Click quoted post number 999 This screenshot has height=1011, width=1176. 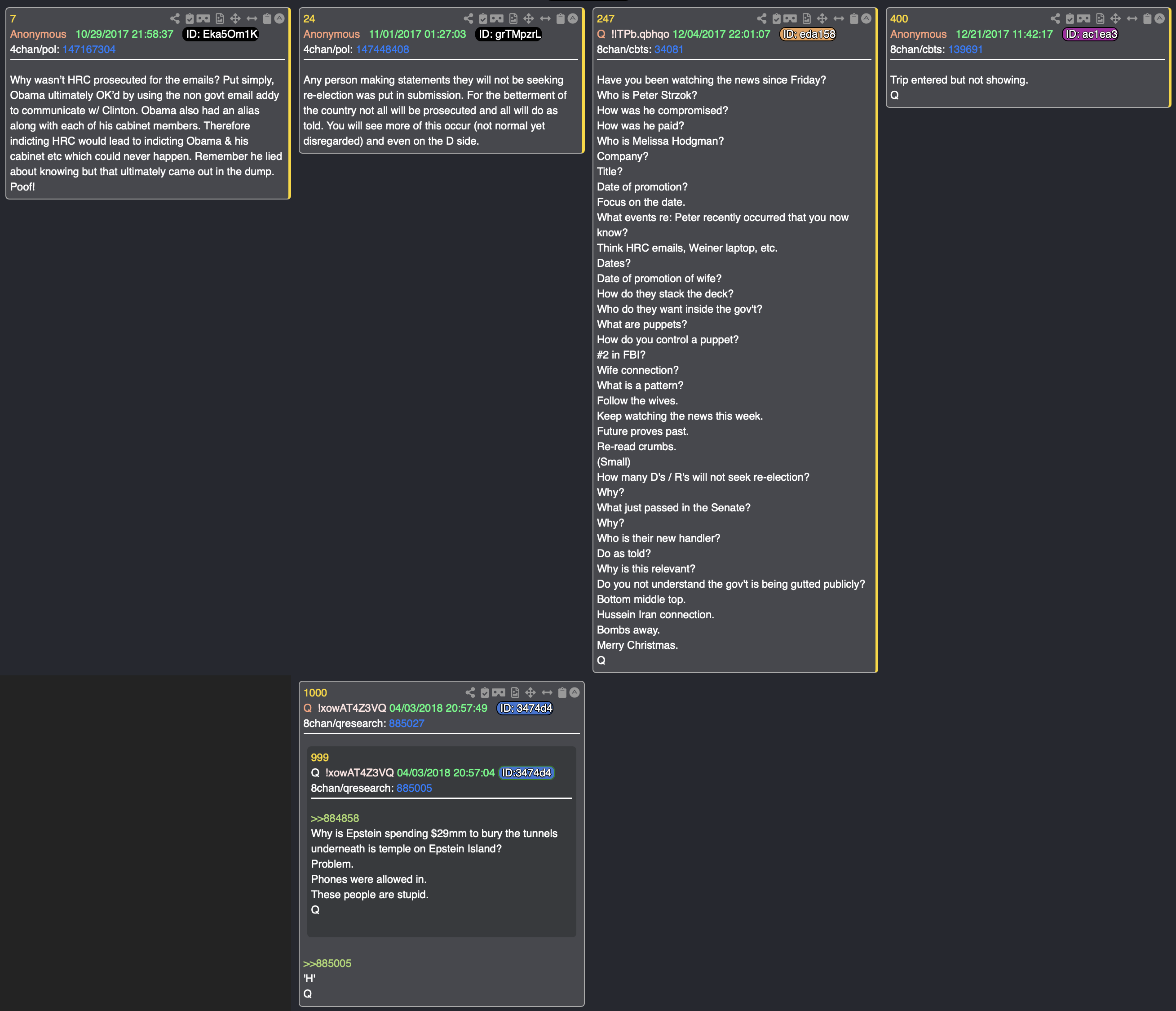coord(319,757)
